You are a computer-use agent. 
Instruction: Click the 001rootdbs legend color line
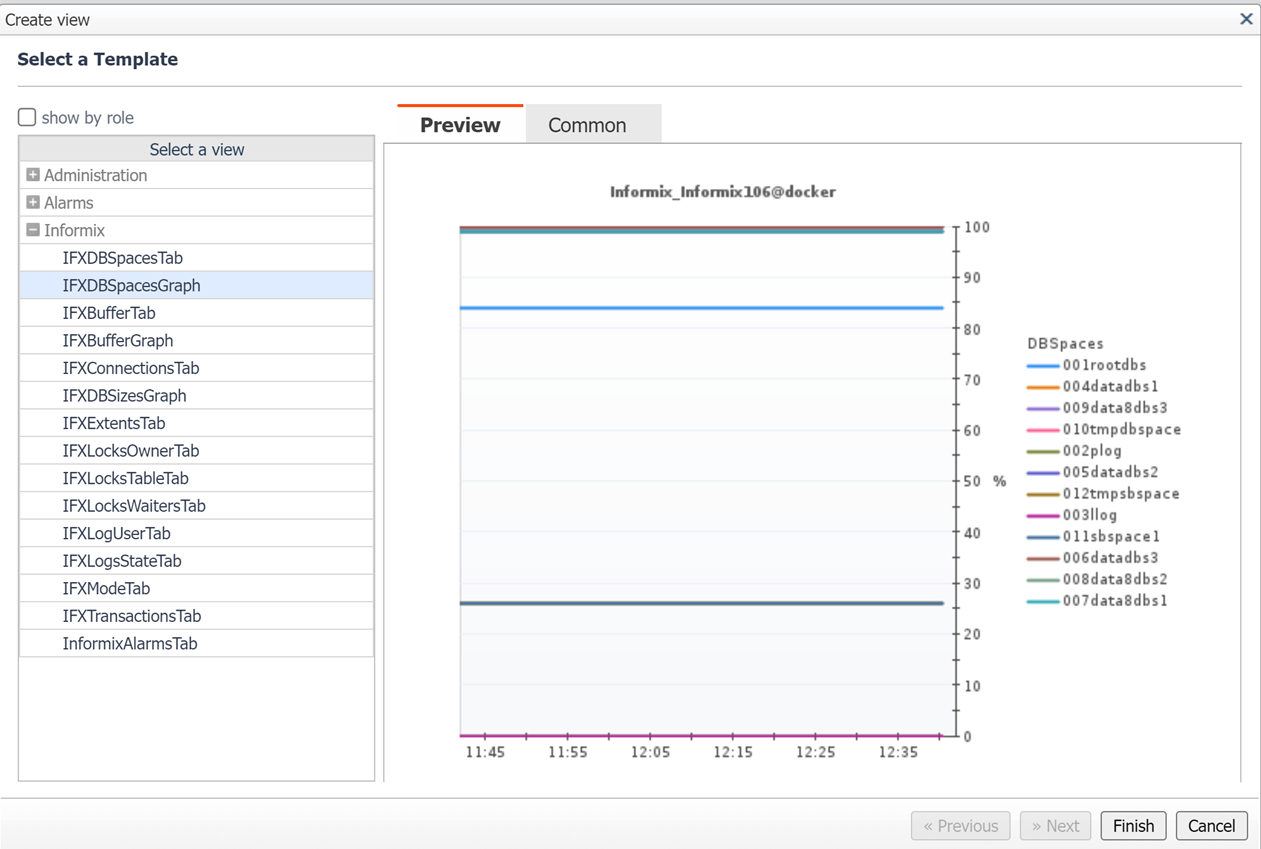(x=1043, y=366)
